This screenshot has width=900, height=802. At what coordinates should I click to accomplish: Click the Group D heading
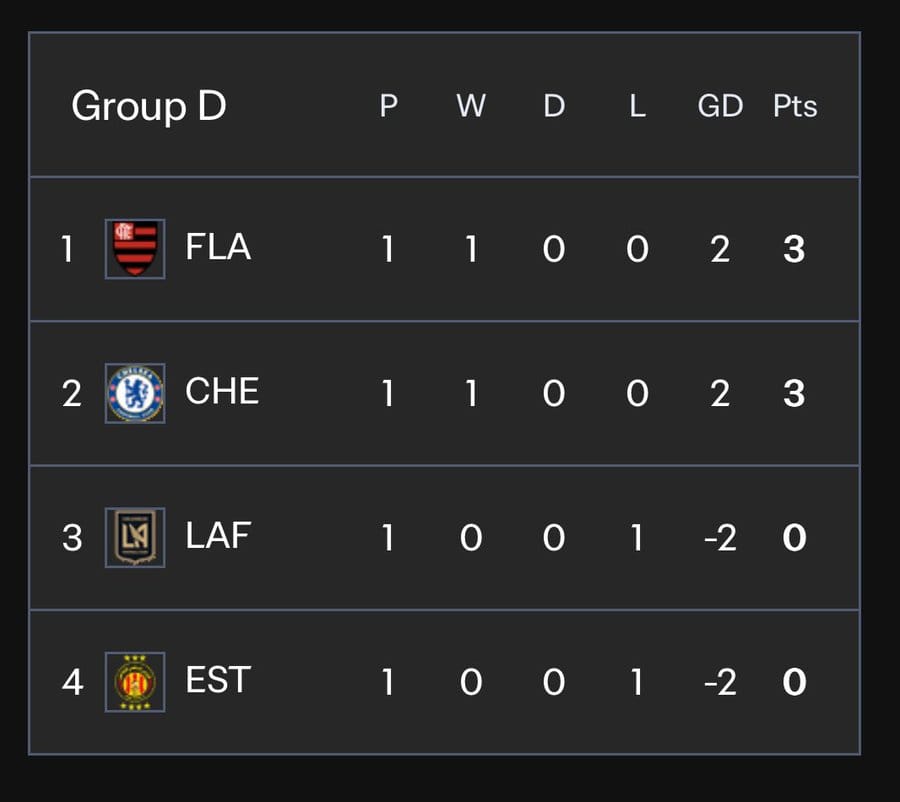[x=149, y=107]
